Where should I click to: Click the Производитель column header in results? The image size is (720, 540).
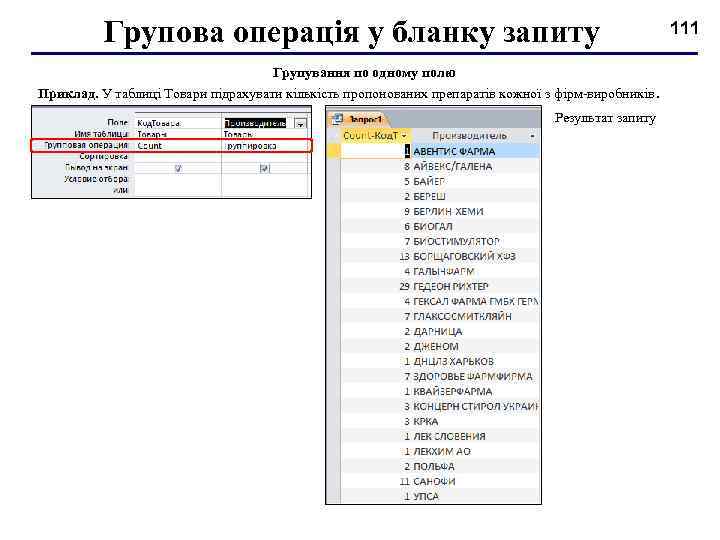tap(475, 135)
